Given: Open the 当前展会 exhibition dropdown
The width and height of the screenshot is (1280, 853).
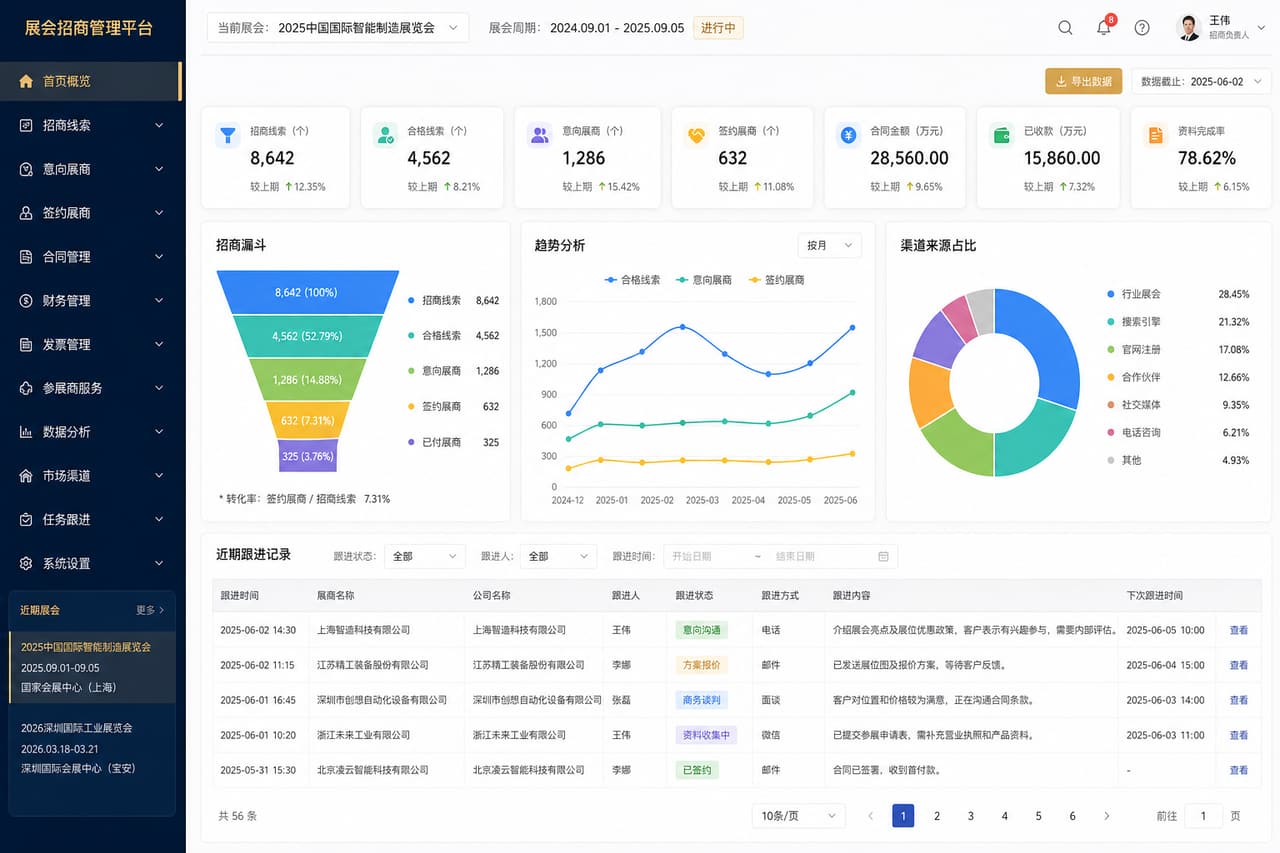Looking at the screenshot, I should click(338, 28).
